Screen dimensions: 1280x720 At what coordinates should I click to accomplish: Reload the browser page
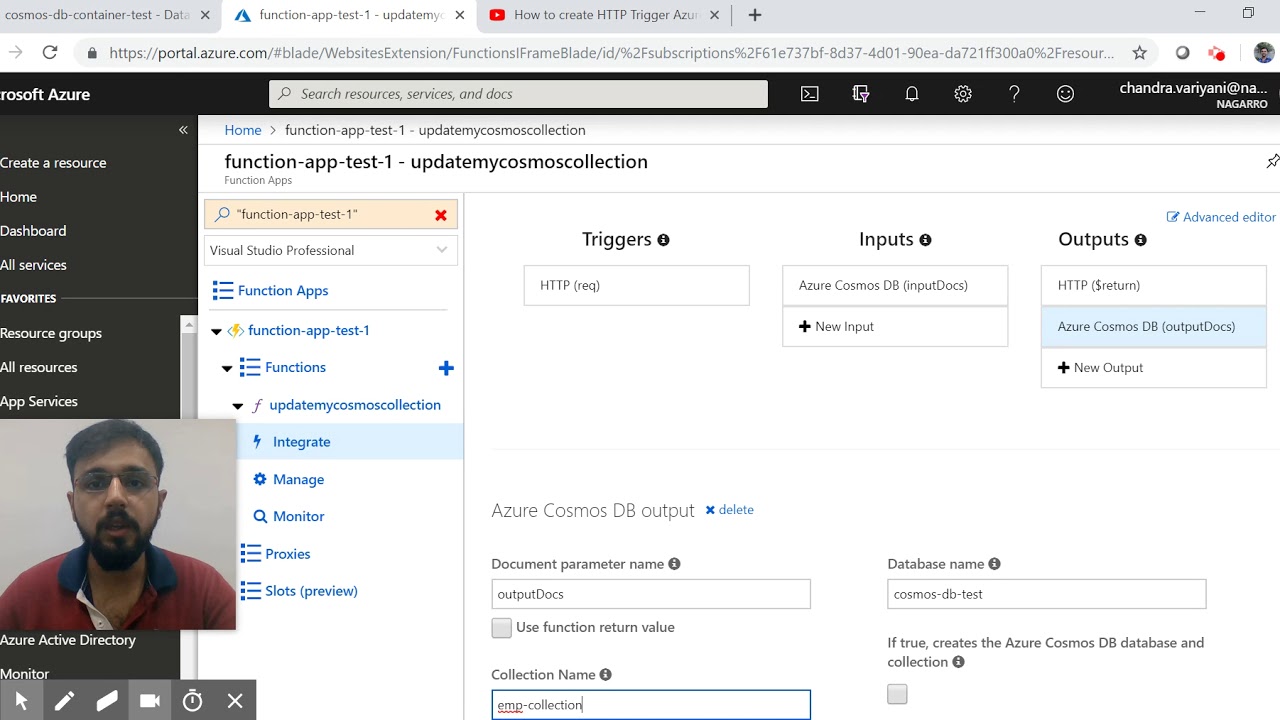tap(50, 53)
